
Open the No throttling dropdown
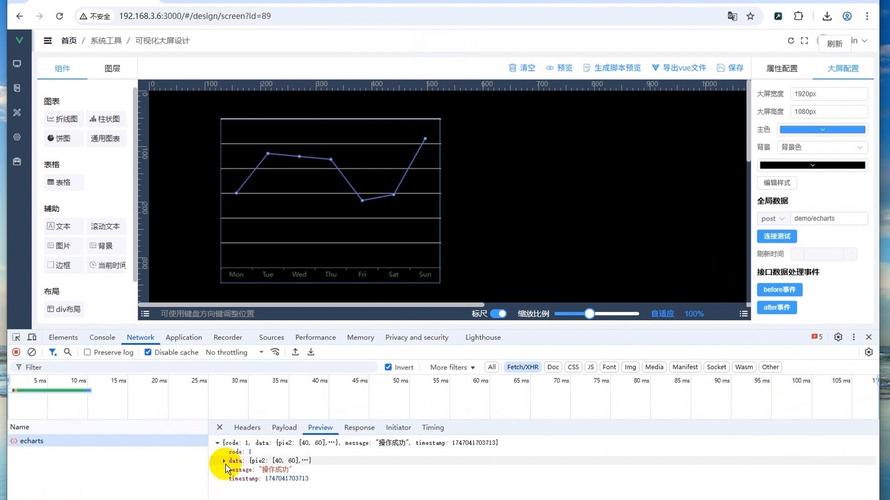coord(234,352)
